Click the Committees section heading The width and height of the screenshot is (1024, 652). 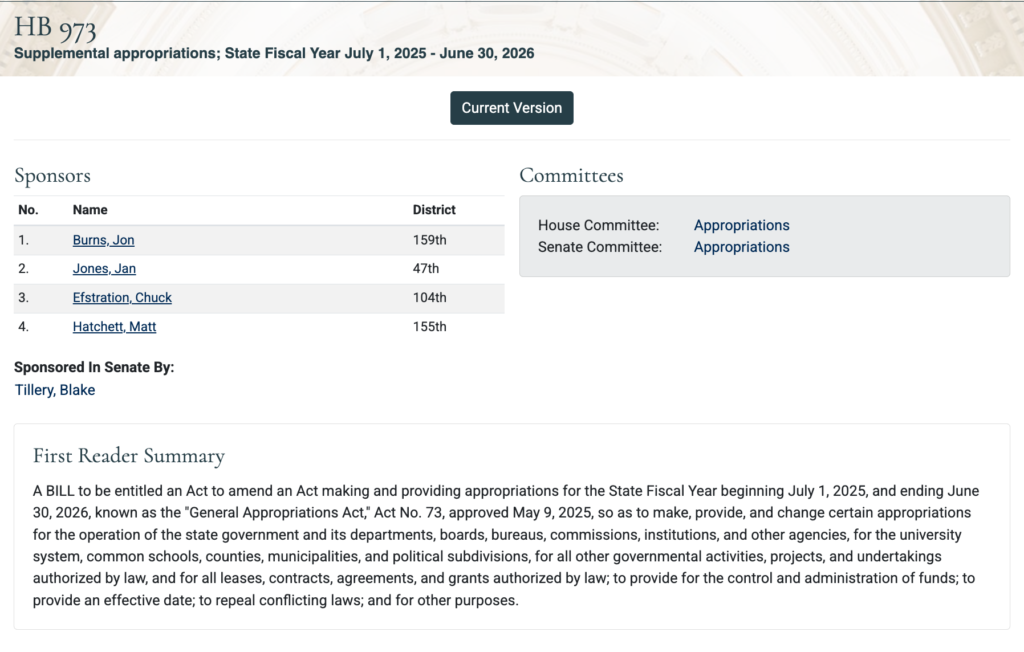[x=571, y=176]
